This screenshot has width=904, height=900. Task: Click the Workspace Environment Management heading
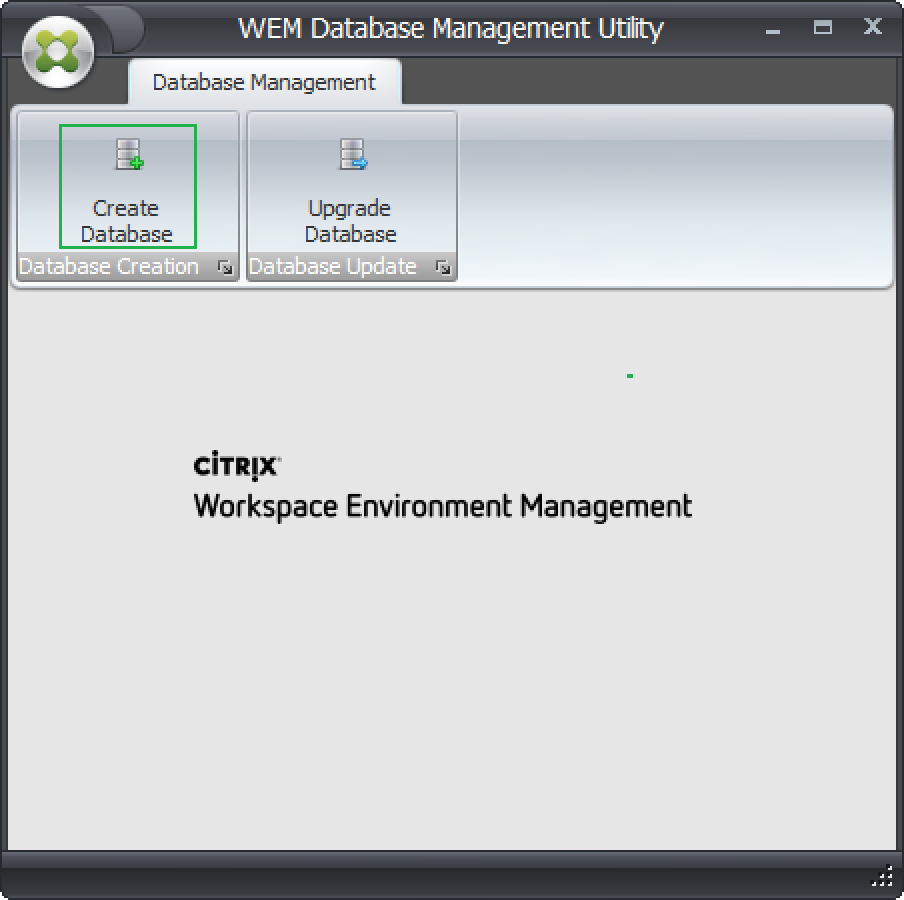(x=442, y=505)
